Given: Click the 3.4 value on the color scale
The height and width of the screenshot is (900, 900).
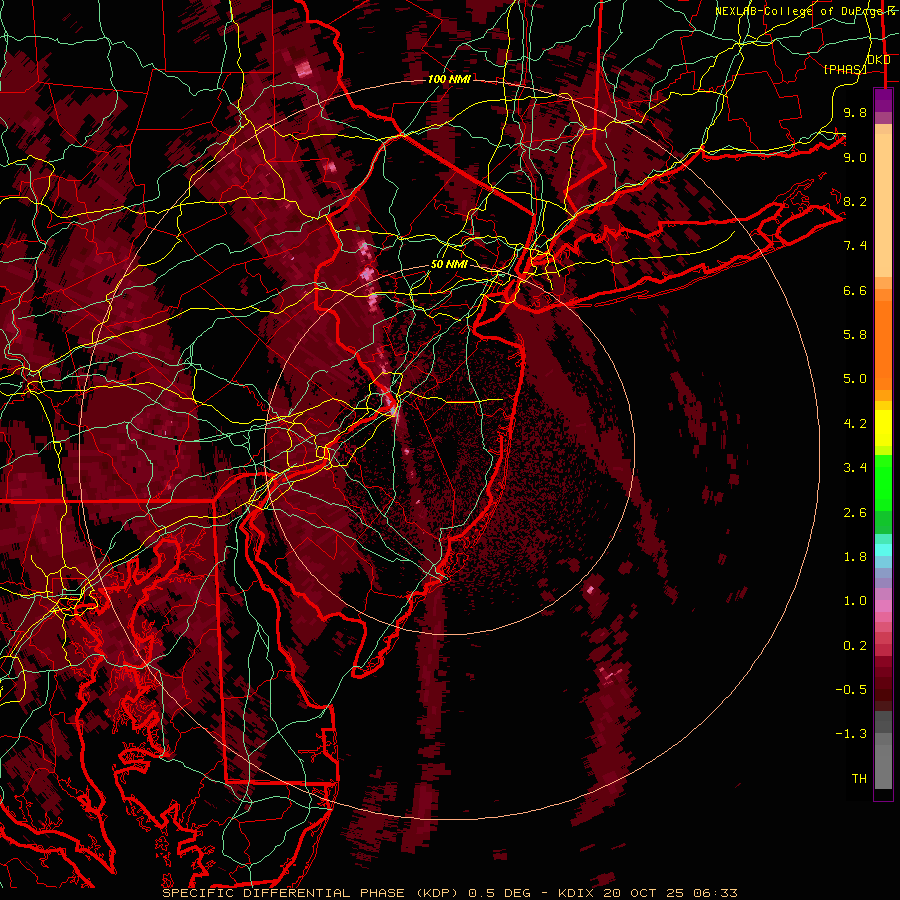Looking at the screenshot, I should pyautogui.click(x=855, y=468).
